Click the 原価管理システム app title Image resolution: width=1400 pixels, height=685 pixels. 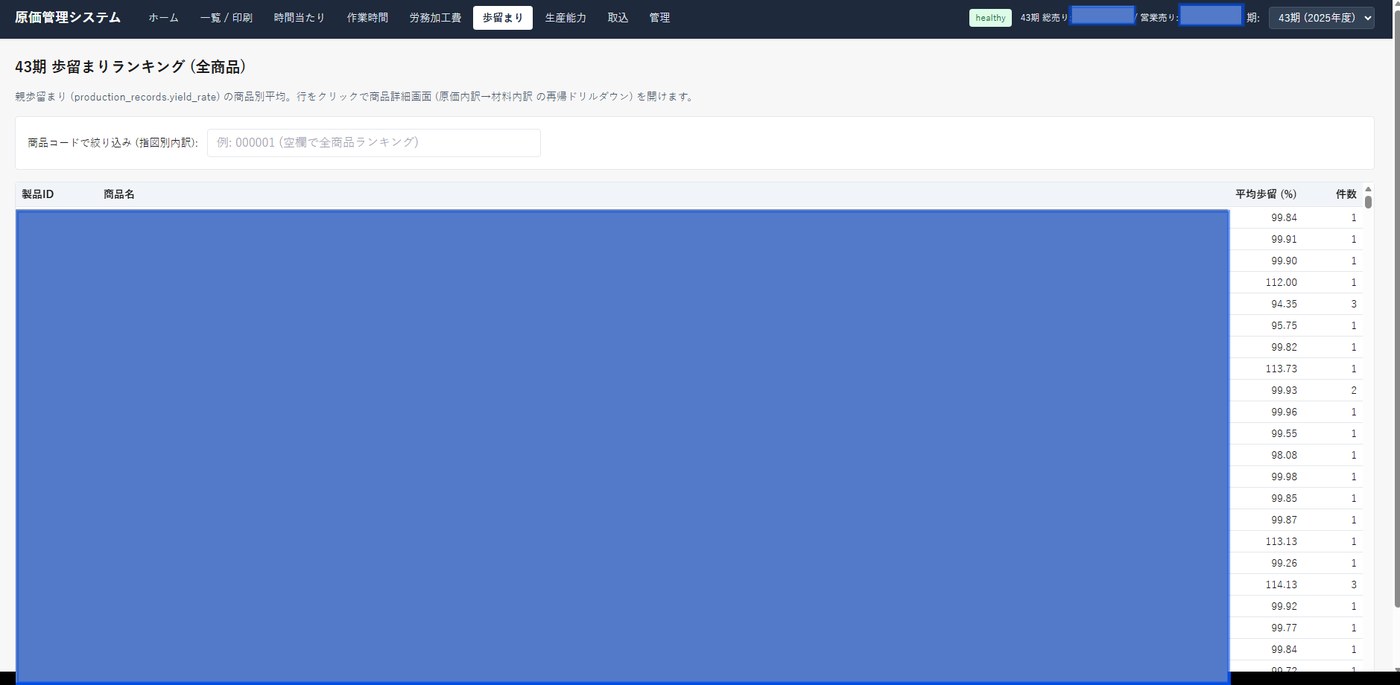coord(68,18)
